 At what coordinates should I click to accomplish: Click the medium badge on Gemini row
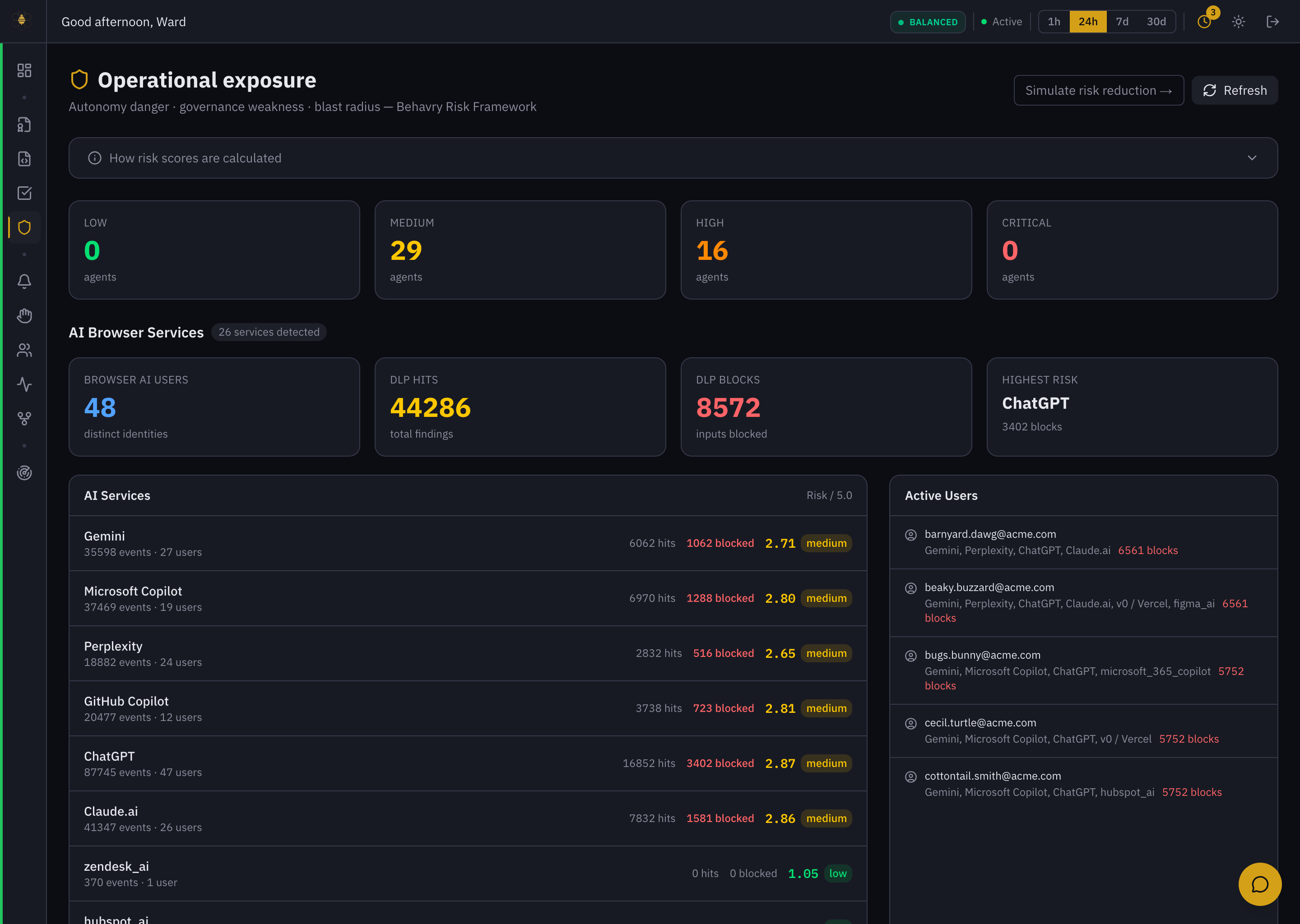click(826, 543)
